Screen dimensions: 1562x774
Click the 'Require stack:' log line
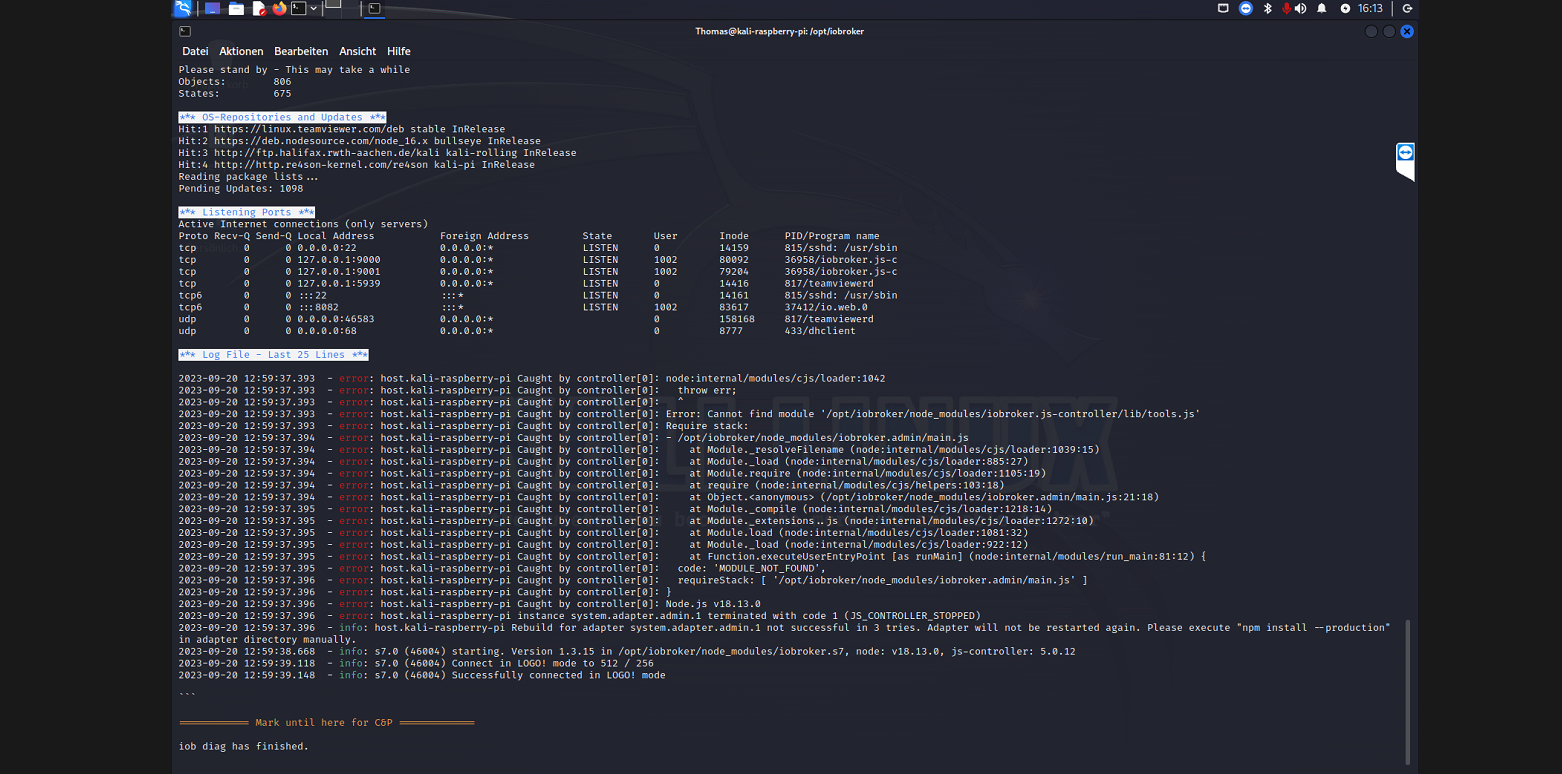463,426
